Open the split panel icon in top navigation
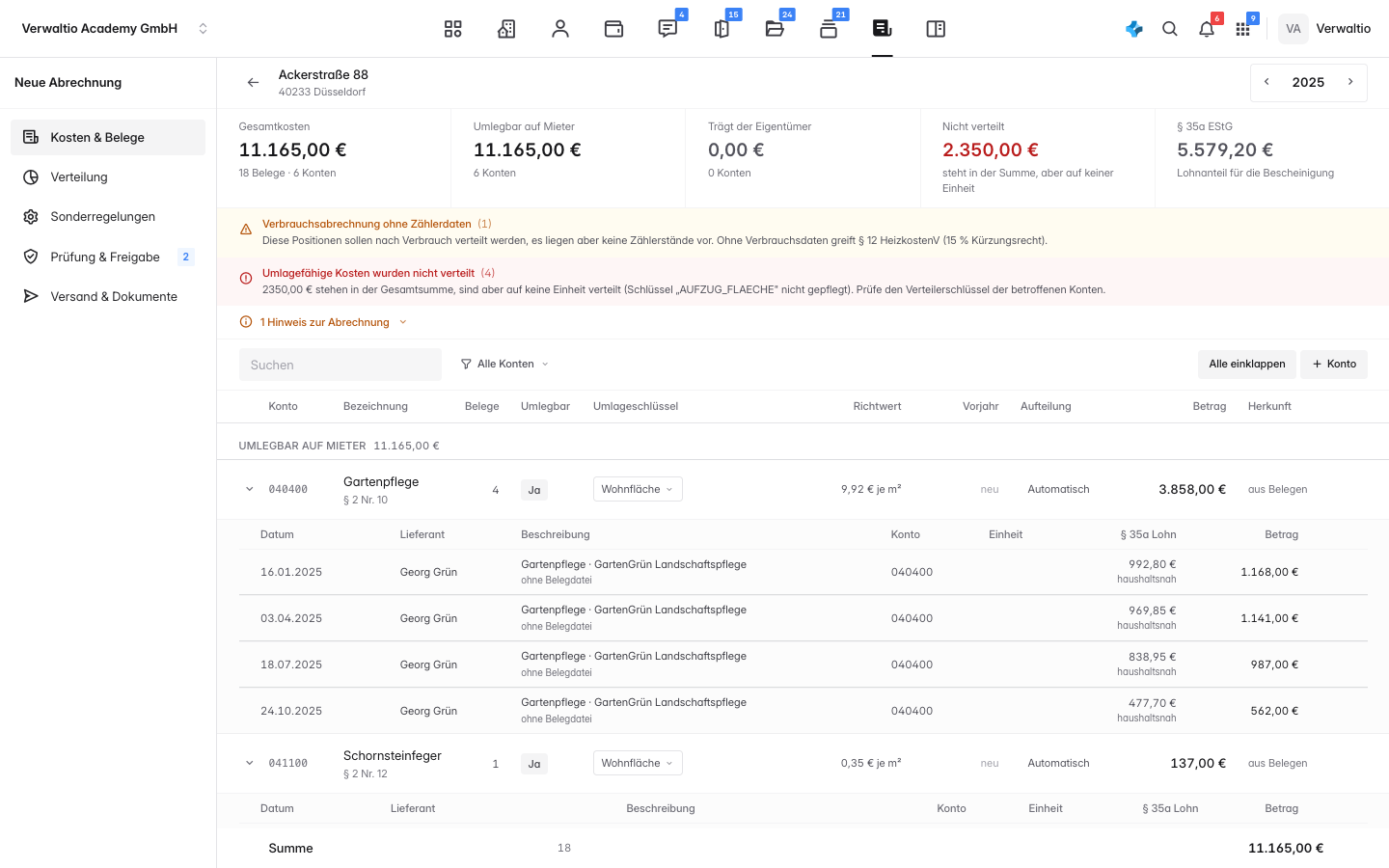The width and height of the screenshot is (1389, 868). 936,29
